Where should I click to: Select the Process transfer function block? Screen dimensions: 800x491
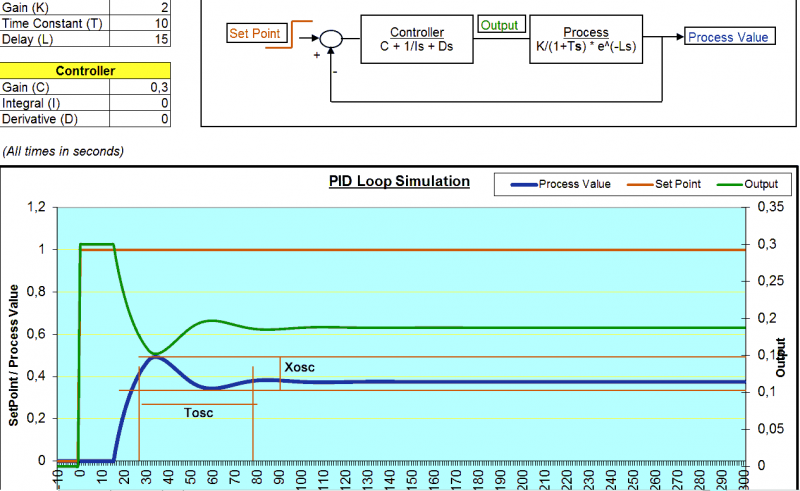click(x=585, y=39)
